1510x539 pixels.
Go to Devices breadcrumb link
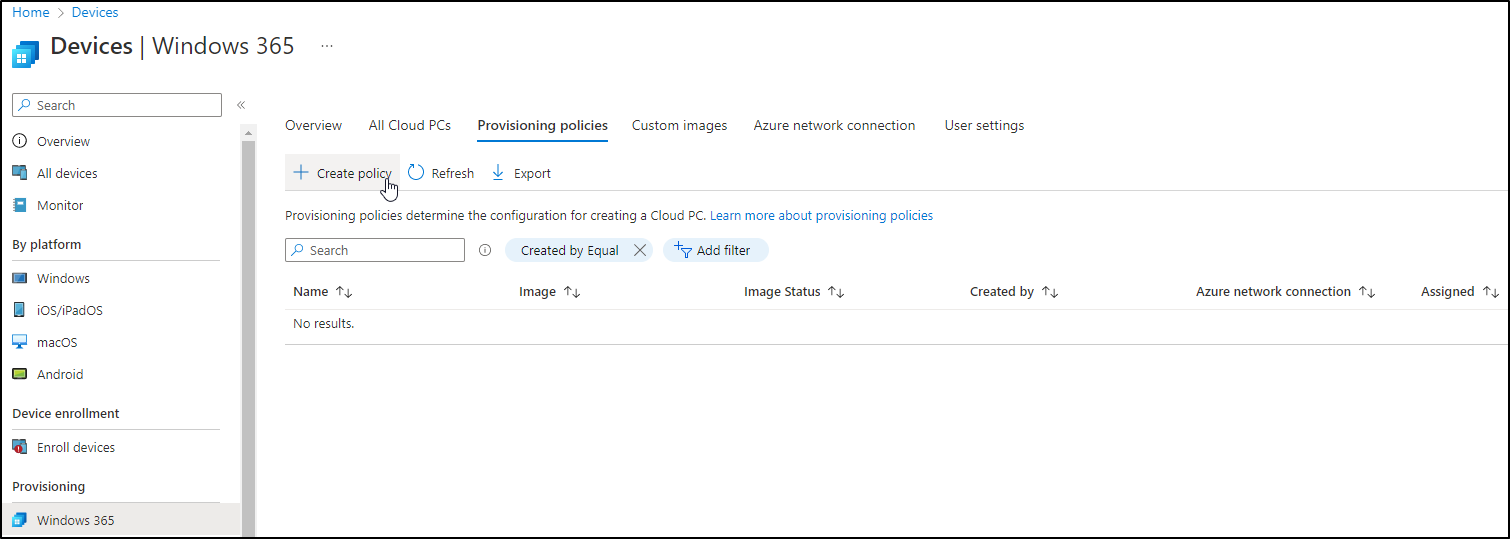(x=95, y=12)
